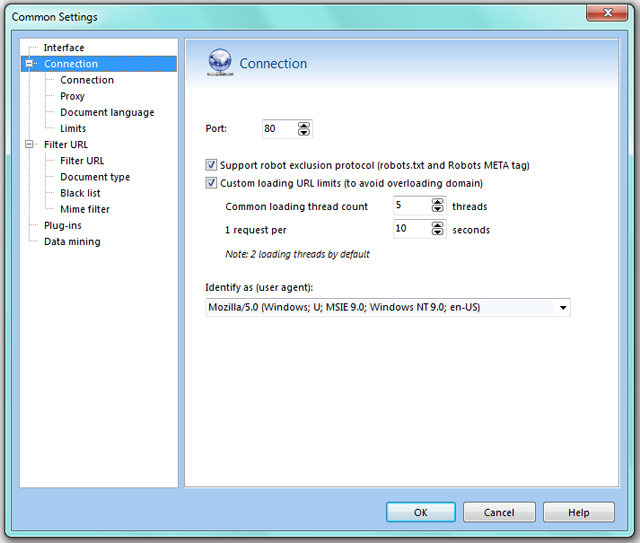
Task: Toggle Custom loading URL limits checkbox
Action: (x=211, y=183)
